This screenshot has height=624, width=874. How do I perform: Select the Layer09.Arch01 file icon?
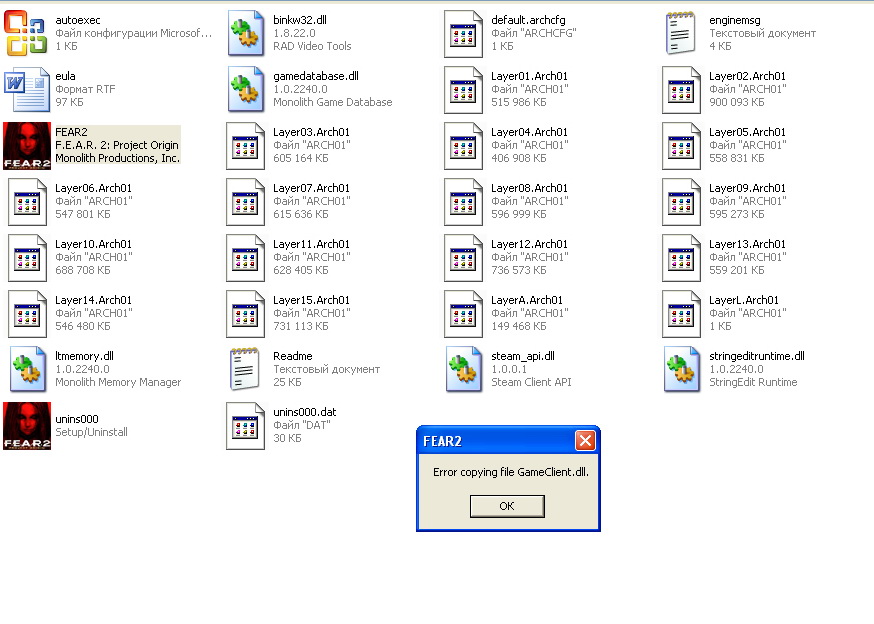pos(681,202)
